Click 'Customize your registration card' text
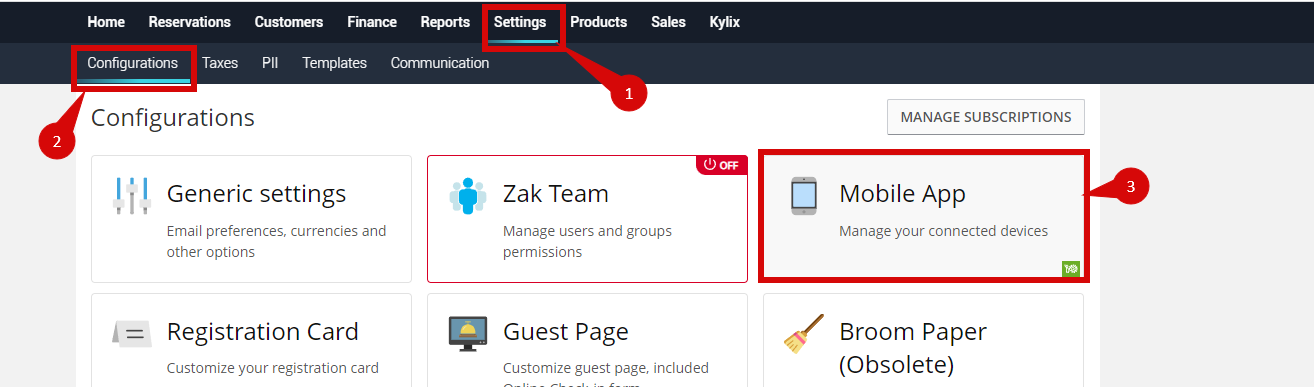 [273, 368]
